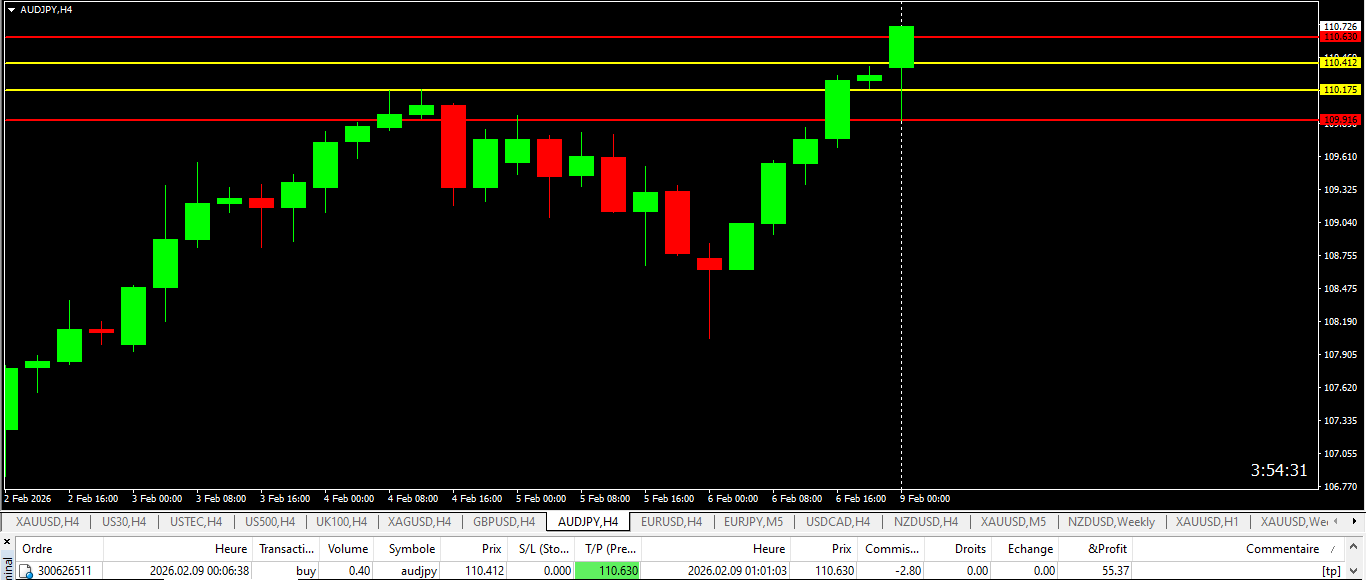1366x580 pixels.
Task: Go to the UK100,H4 chart tab
Action: coord(342,522)
